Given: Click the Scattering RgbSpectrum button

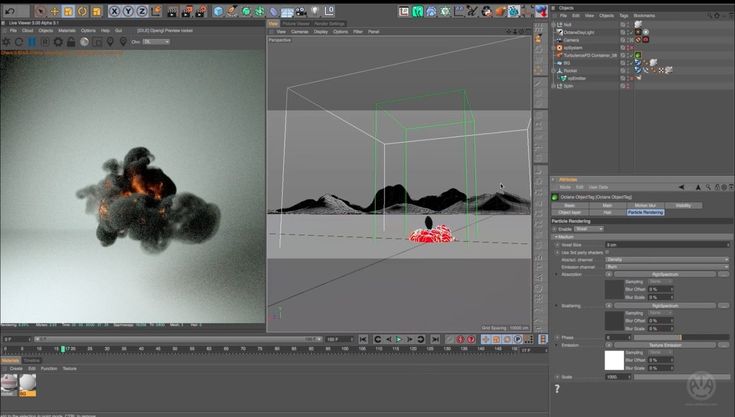Looking at the screenshot, I should pos(665,305).
